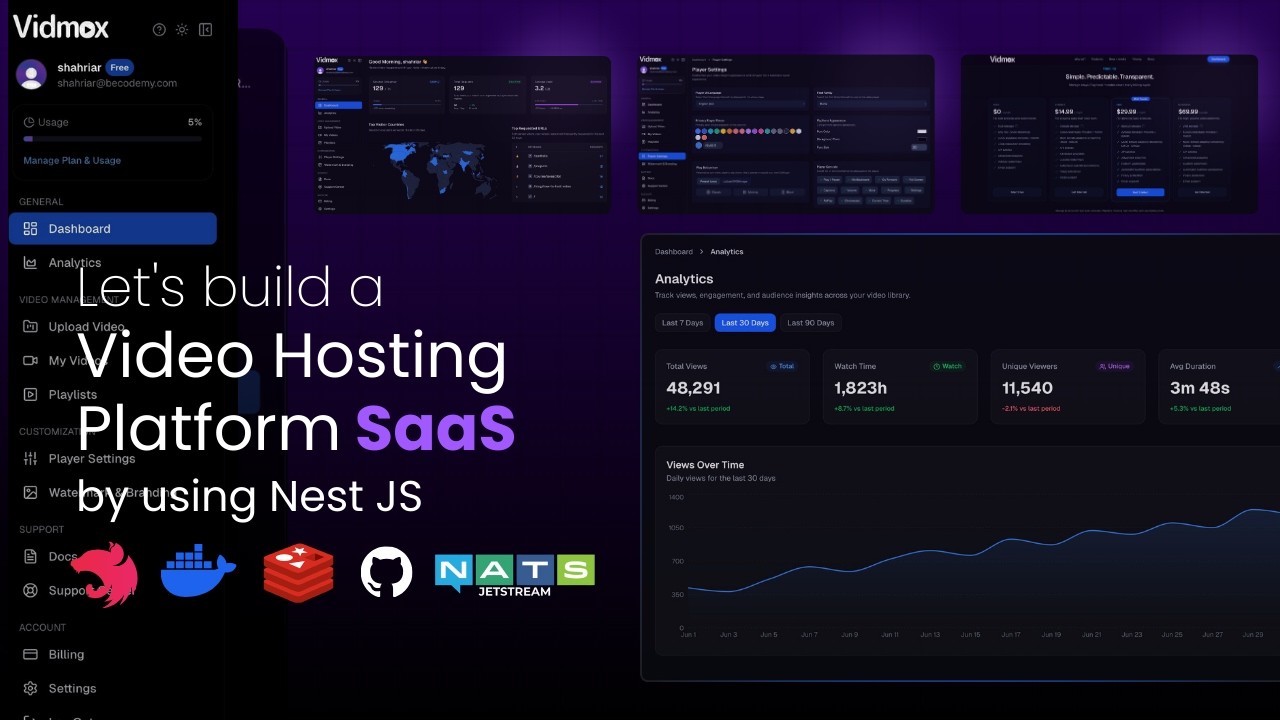Switch to the Last 30 Days tab
Image resolution: width=1280 pixels, height=720 pixels.
745,323
